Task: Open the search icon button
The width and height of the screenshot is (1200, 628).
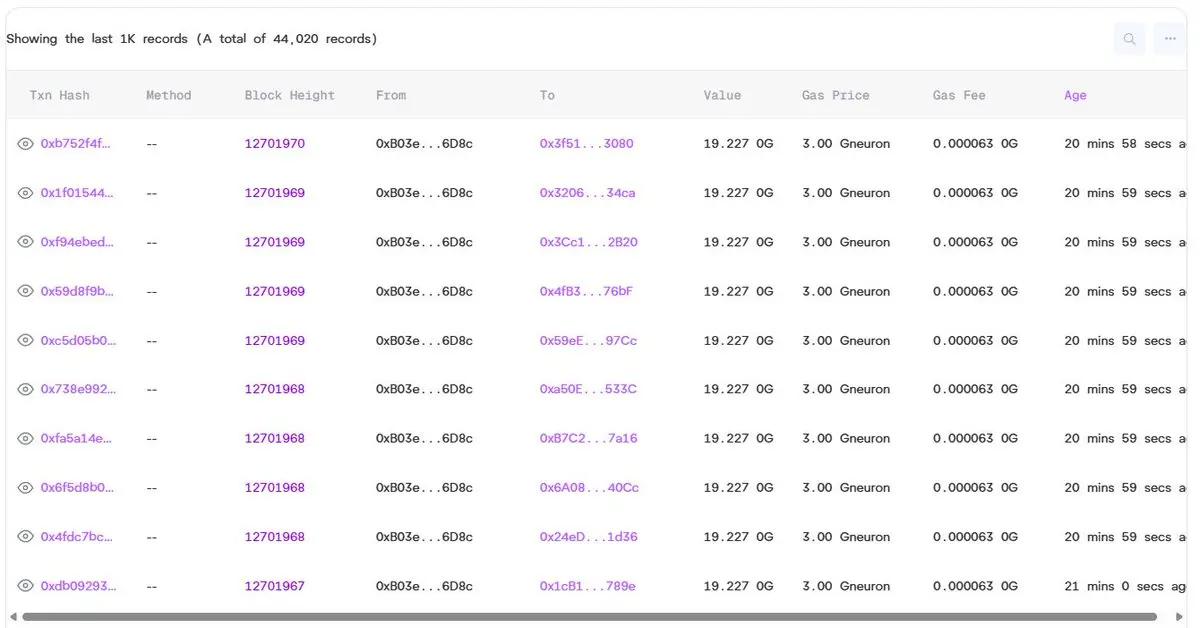Action: point(1129,39)
